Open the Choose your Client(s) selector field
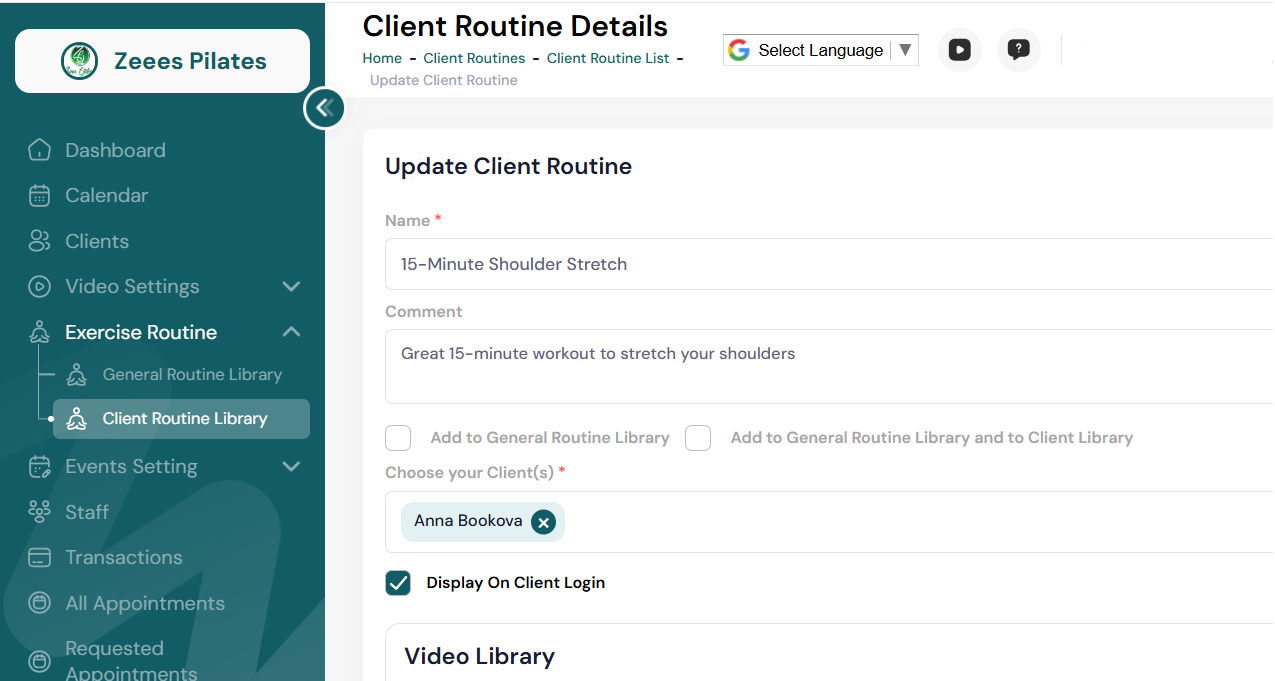The image size is (1275, 681). click(x=830, y=522)
